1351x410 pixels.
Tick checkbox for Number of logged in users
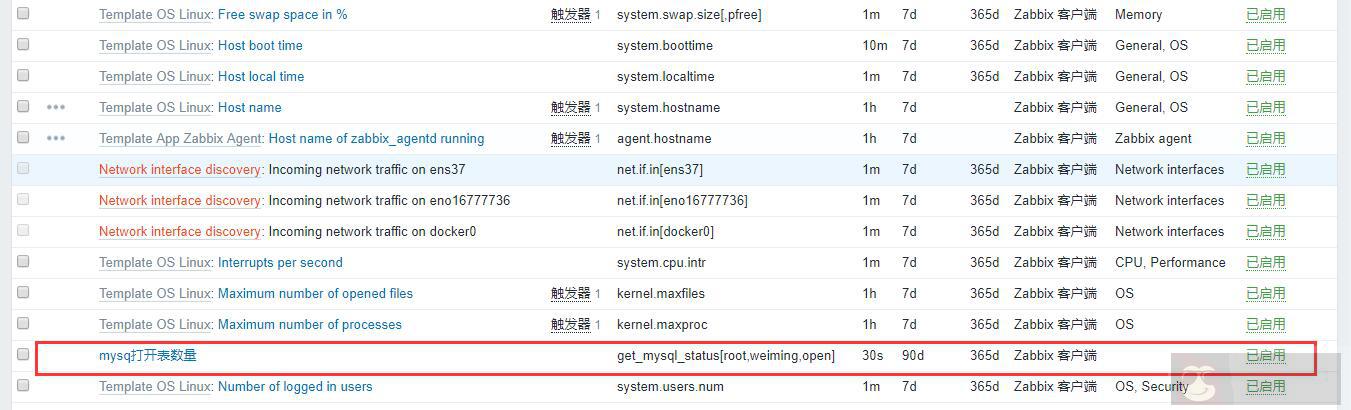23,386
